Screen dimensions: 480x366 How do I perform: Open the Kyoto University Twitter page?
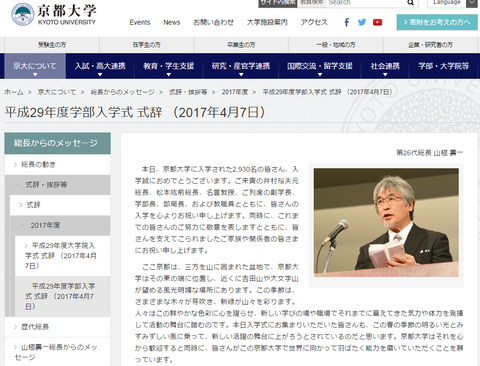(x=362, y=22)
